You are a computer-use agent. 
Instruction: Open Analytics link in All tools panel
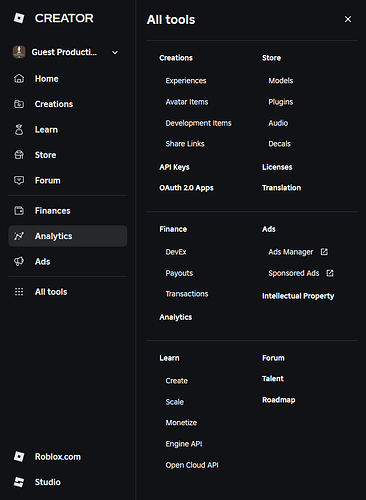click(175, 317)
